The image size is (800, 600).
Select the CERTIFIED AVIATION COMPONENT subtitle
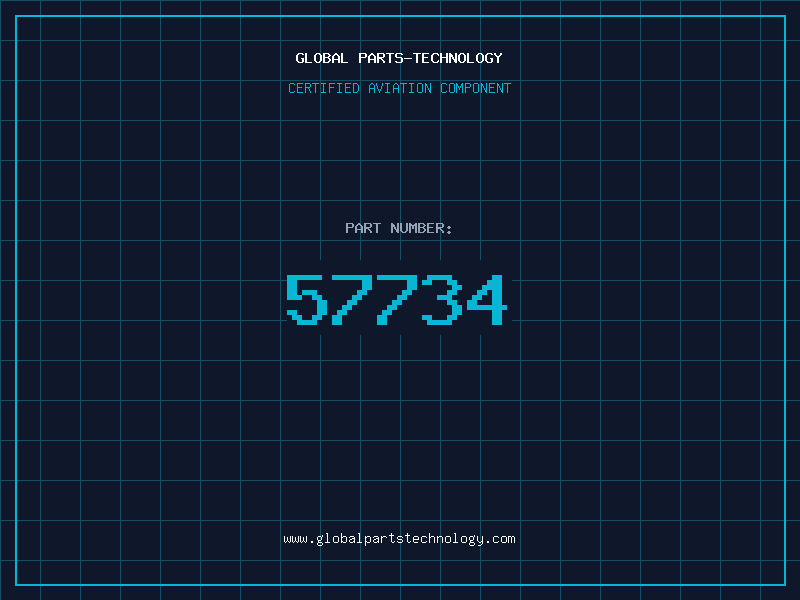tap(399, 88)
